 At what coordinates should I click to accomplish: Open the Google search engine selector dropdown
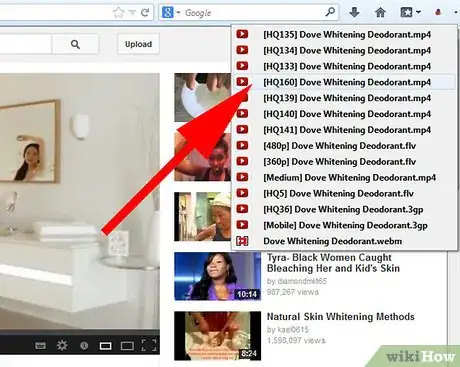coord(171,13)
